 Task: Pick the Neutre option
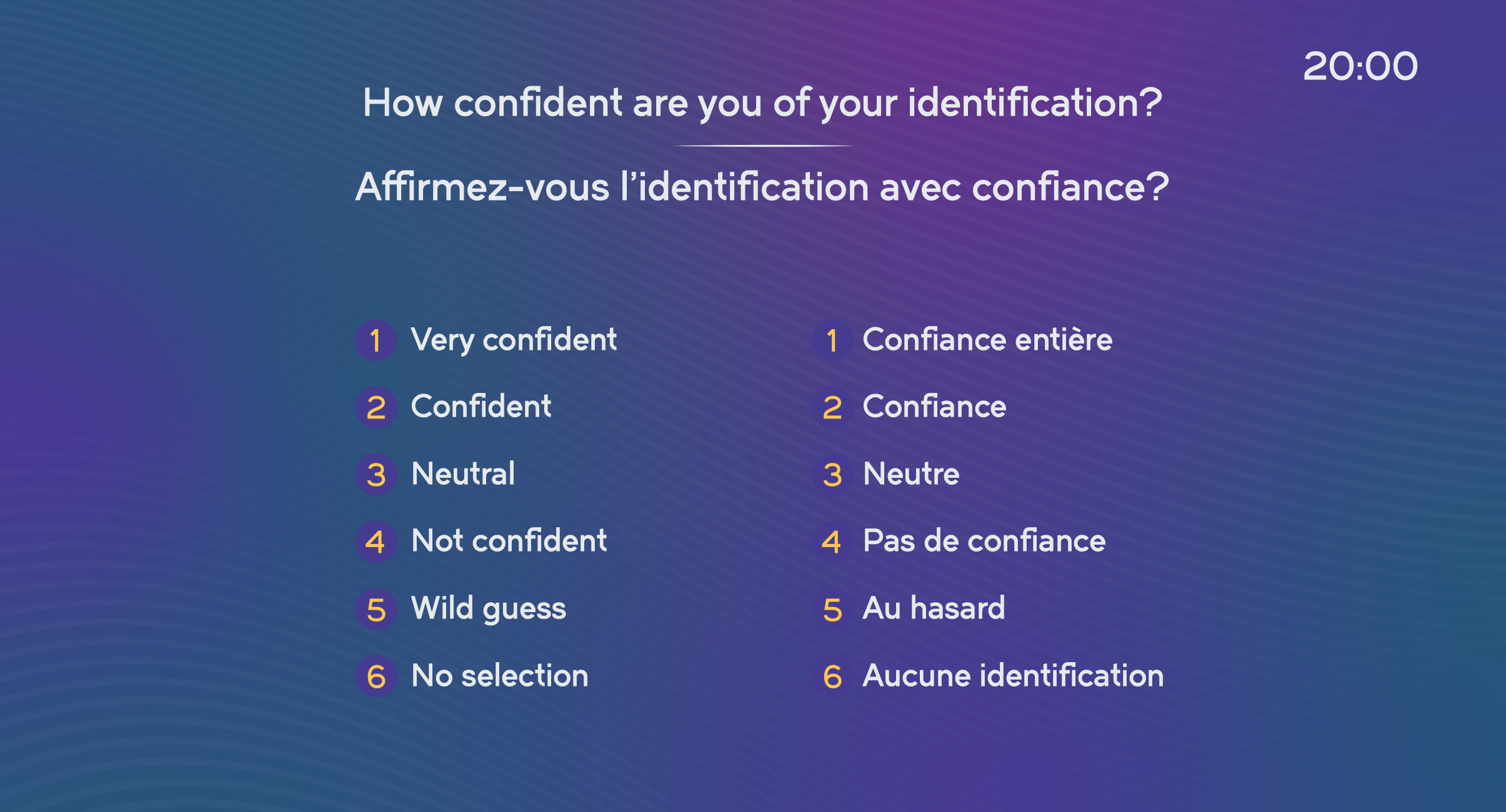911,473
